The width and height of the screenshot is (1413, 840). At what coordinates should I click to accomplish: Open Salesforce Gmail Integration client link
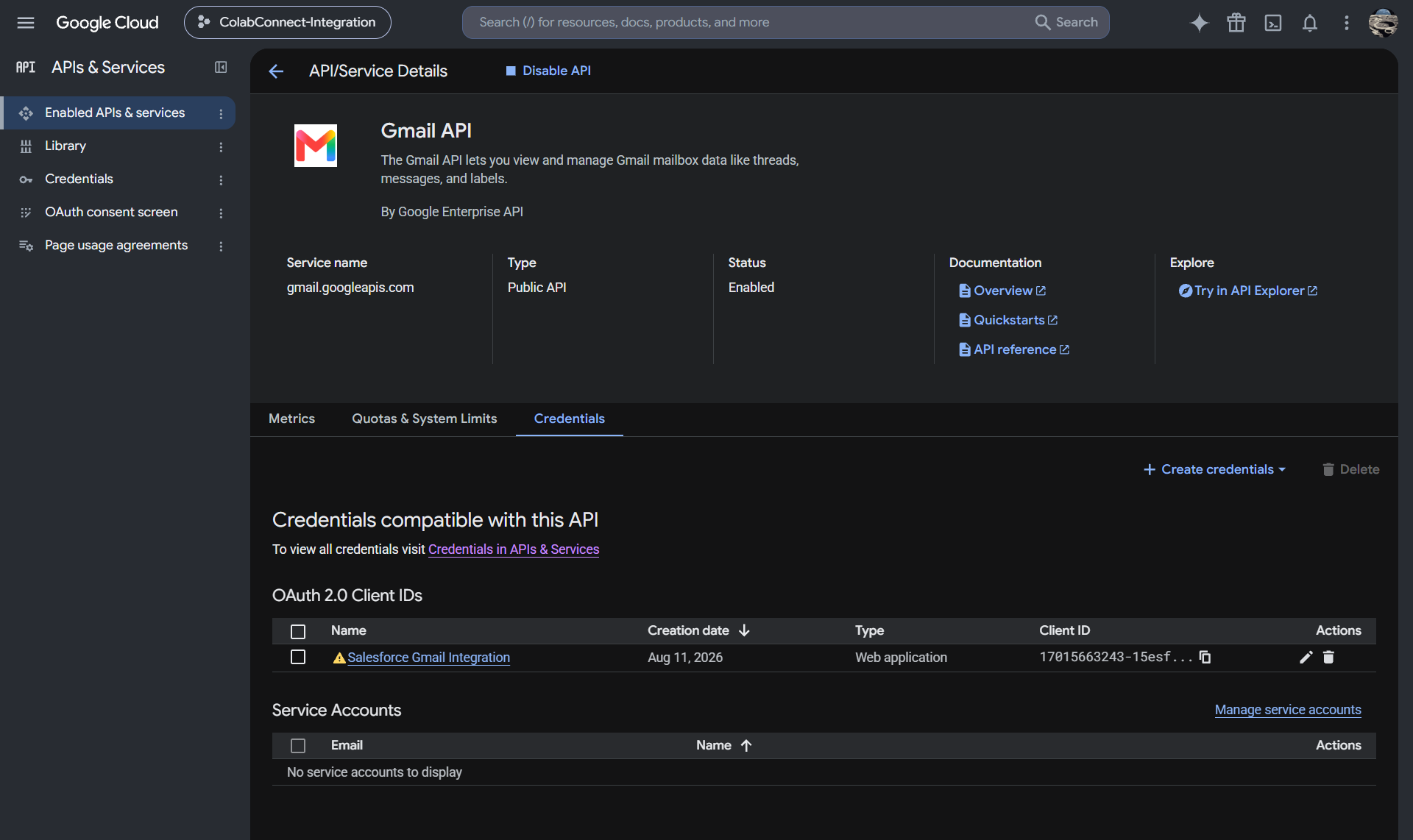428,658
